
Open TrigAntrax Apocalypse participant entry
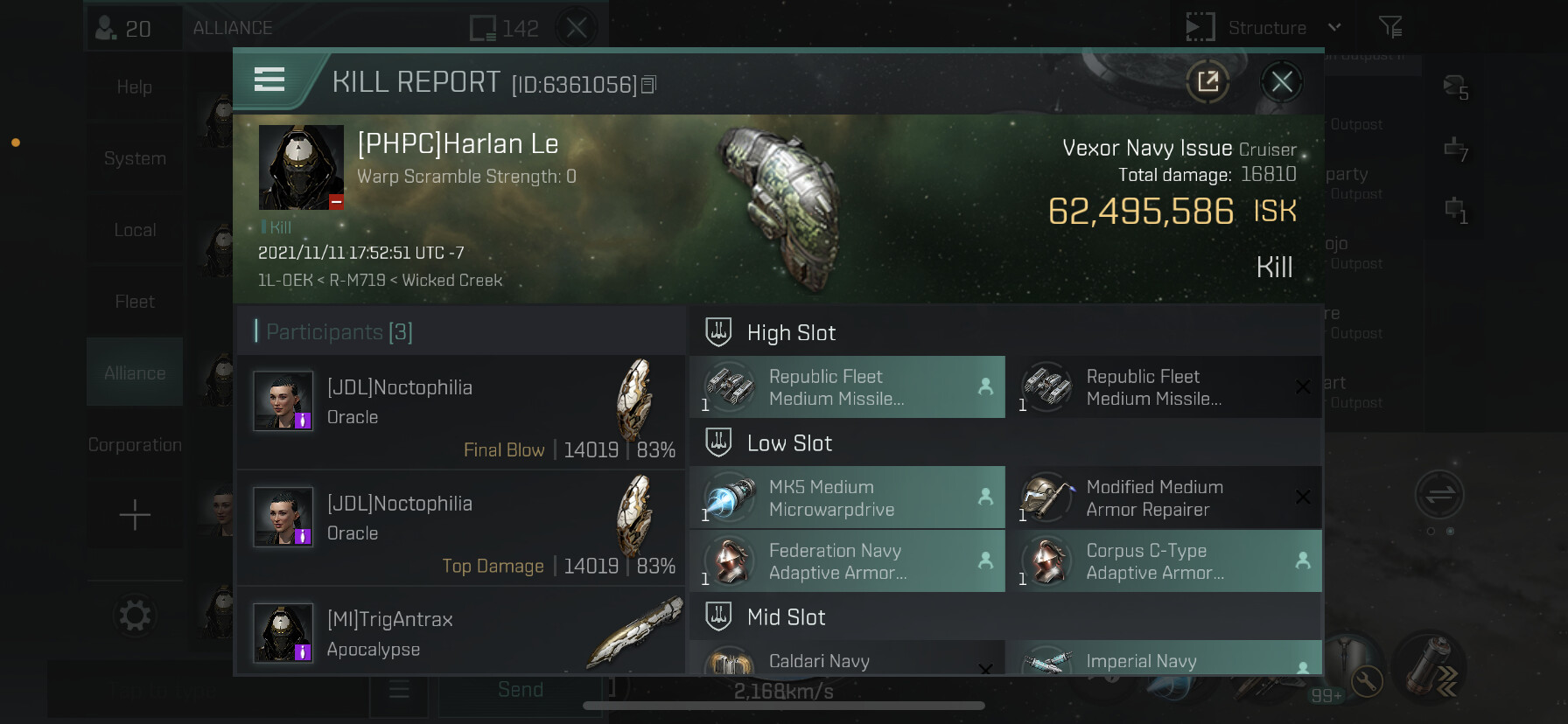click(461, 631)
